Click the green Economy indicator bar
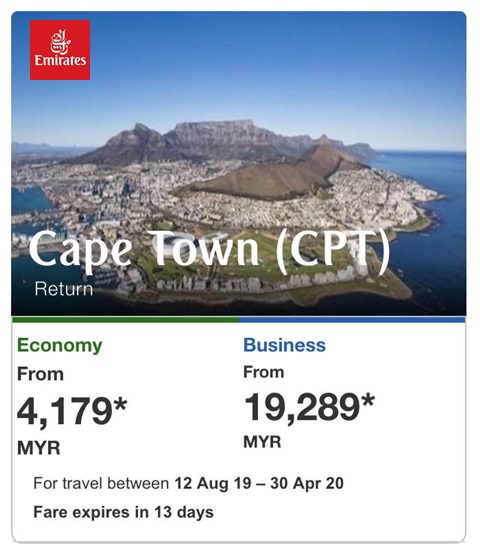The height and width of the screenshot is (549, 480). point(125,319)
